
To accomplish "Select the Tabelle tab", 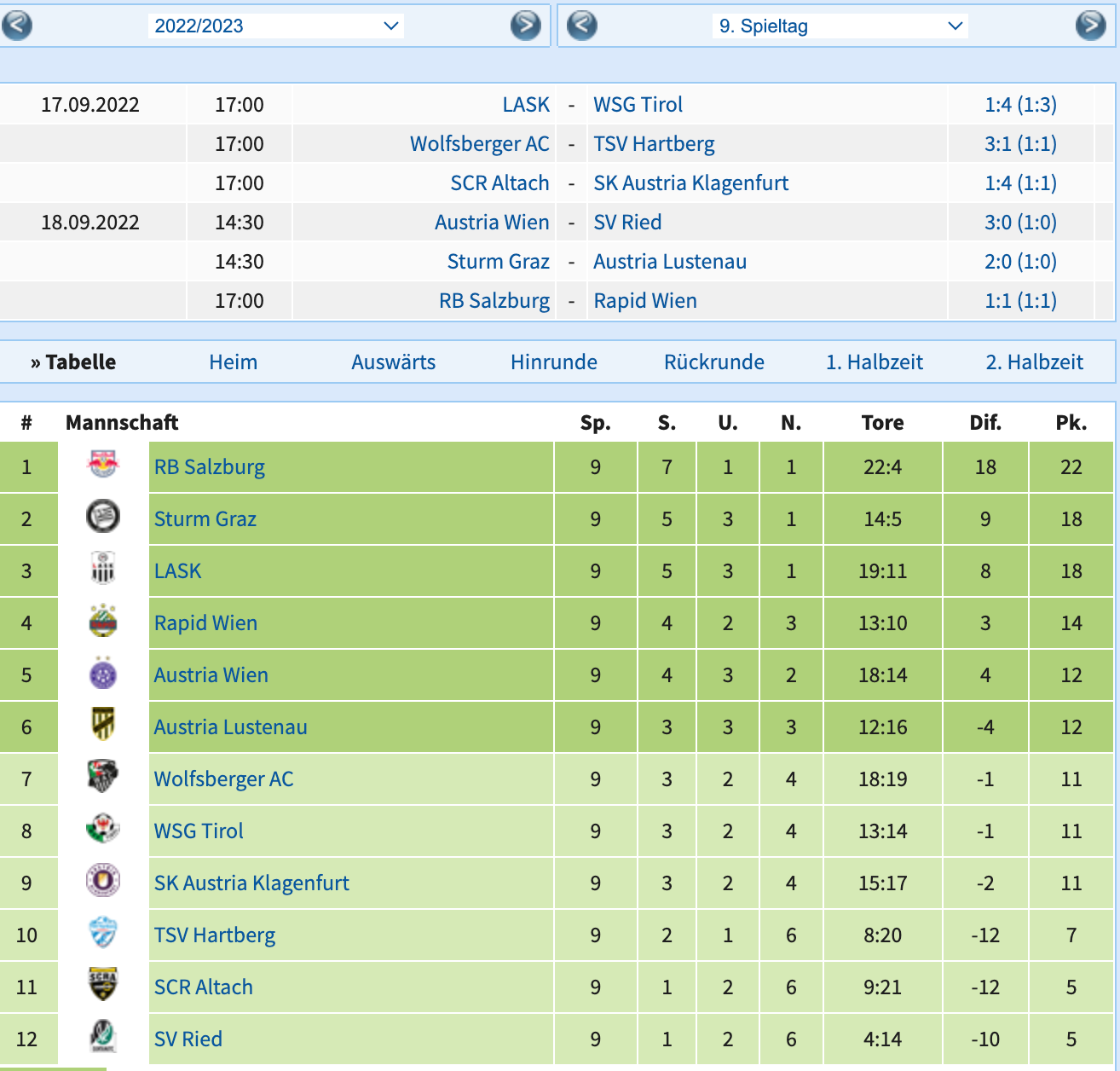I will click(73, 362).
